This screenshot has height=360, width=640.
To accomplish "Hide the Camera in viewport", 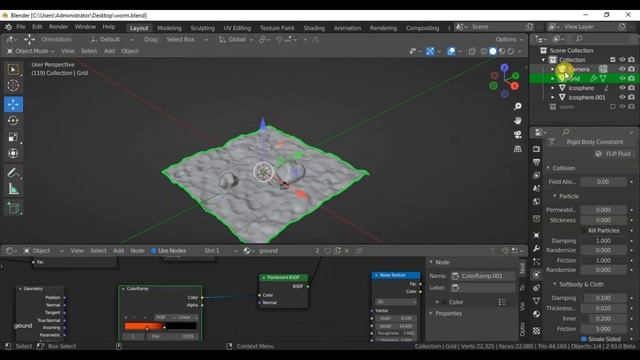I will (x=622, y=69).
